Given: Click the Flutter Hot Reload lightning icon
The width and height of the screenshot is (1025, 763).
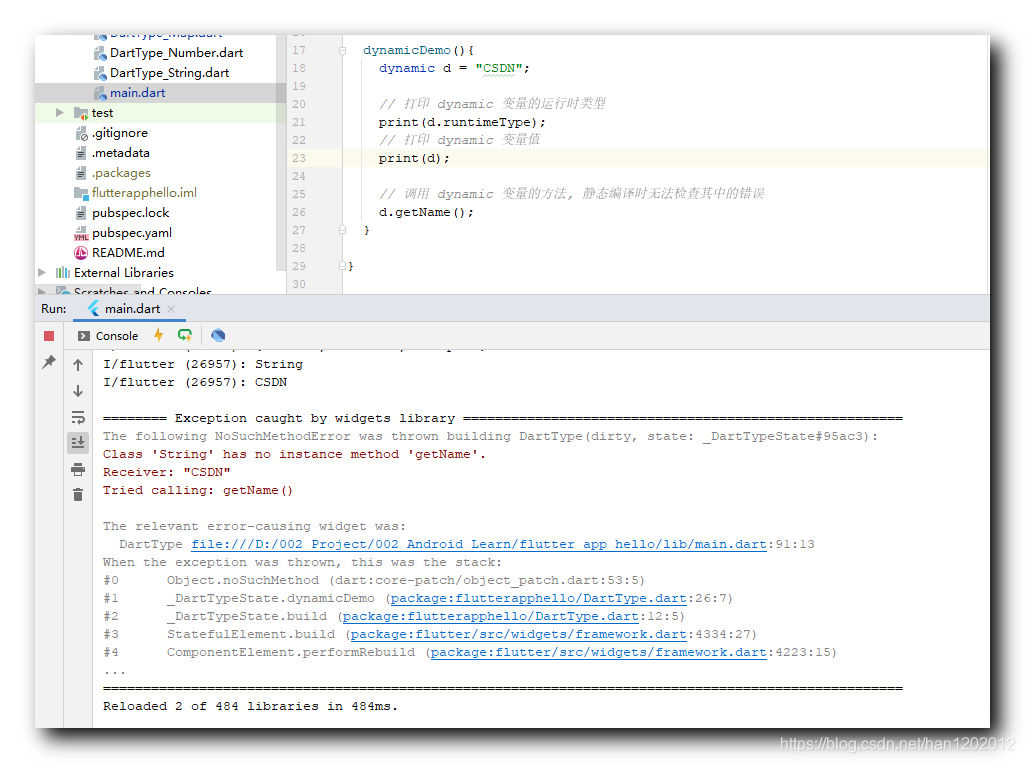Looking at the screenshot, I should coord(158,335).
